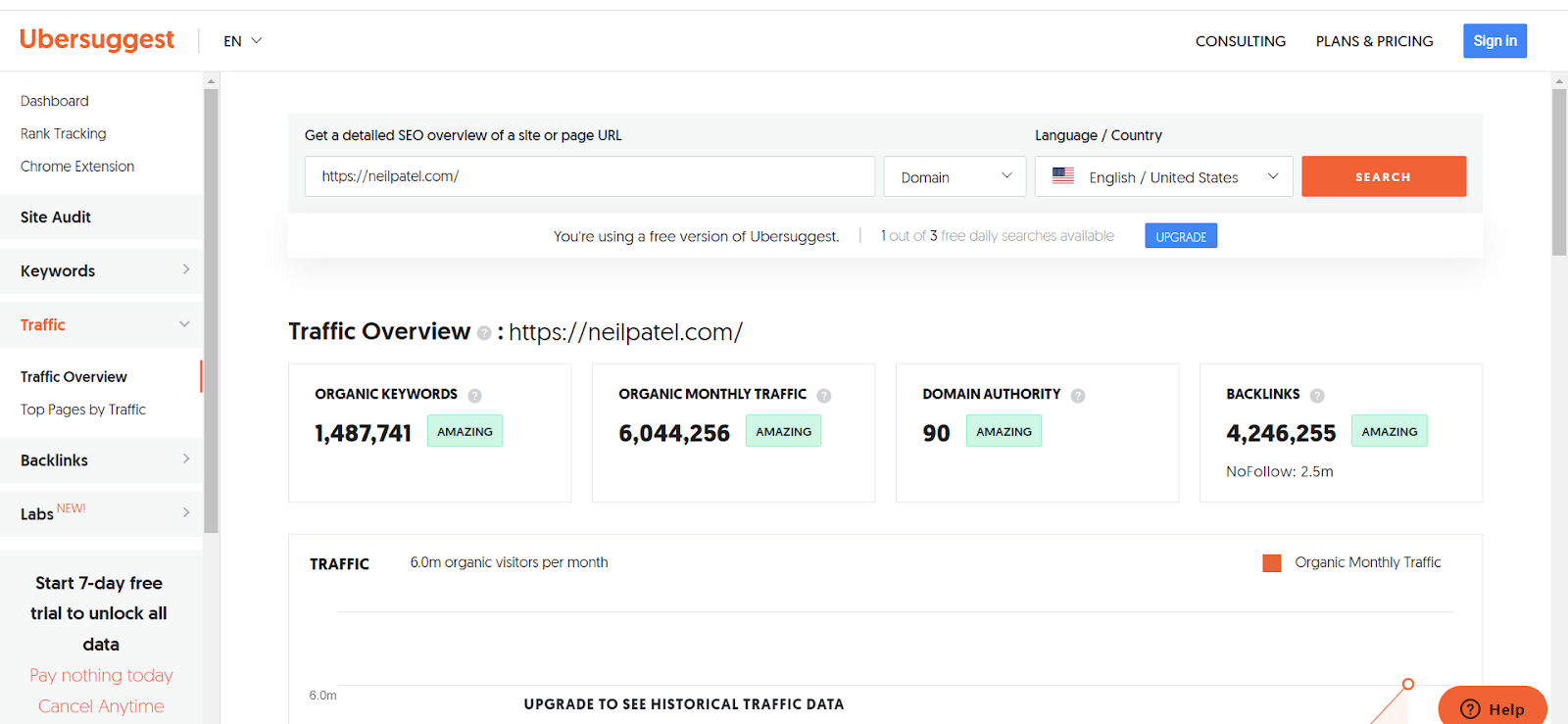Open the PLANS & PRICING link
Image resolution: width=1568 pixels, height=724 pixels.
(1375, 41)
